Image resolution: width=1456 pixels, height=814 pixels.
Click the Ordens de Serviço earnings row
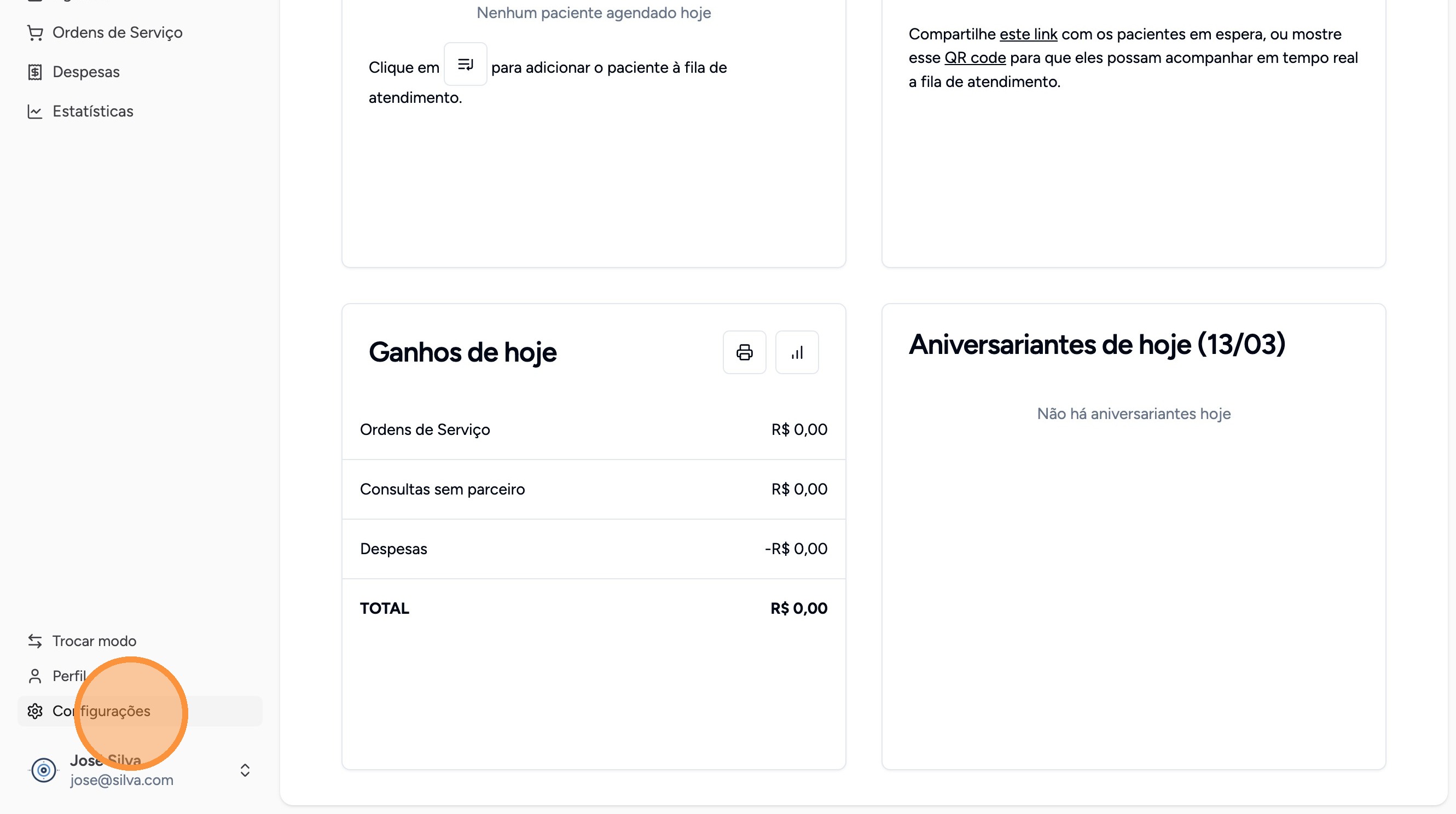594,429
